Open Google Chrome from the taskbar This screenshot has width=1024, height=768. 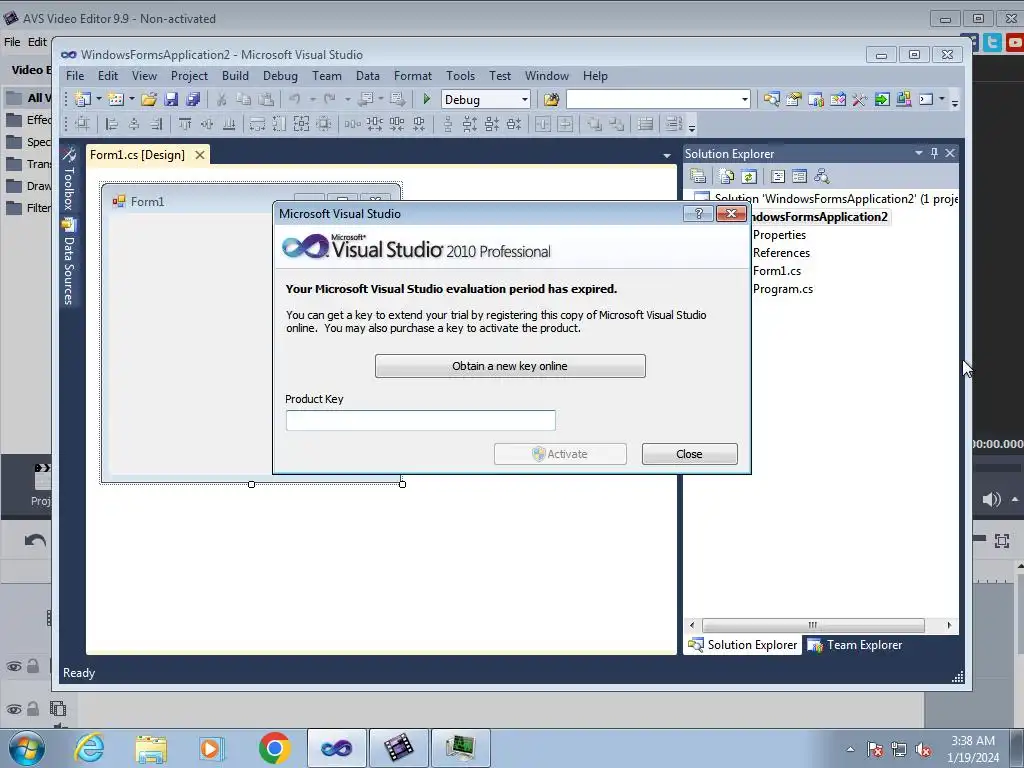274,748
